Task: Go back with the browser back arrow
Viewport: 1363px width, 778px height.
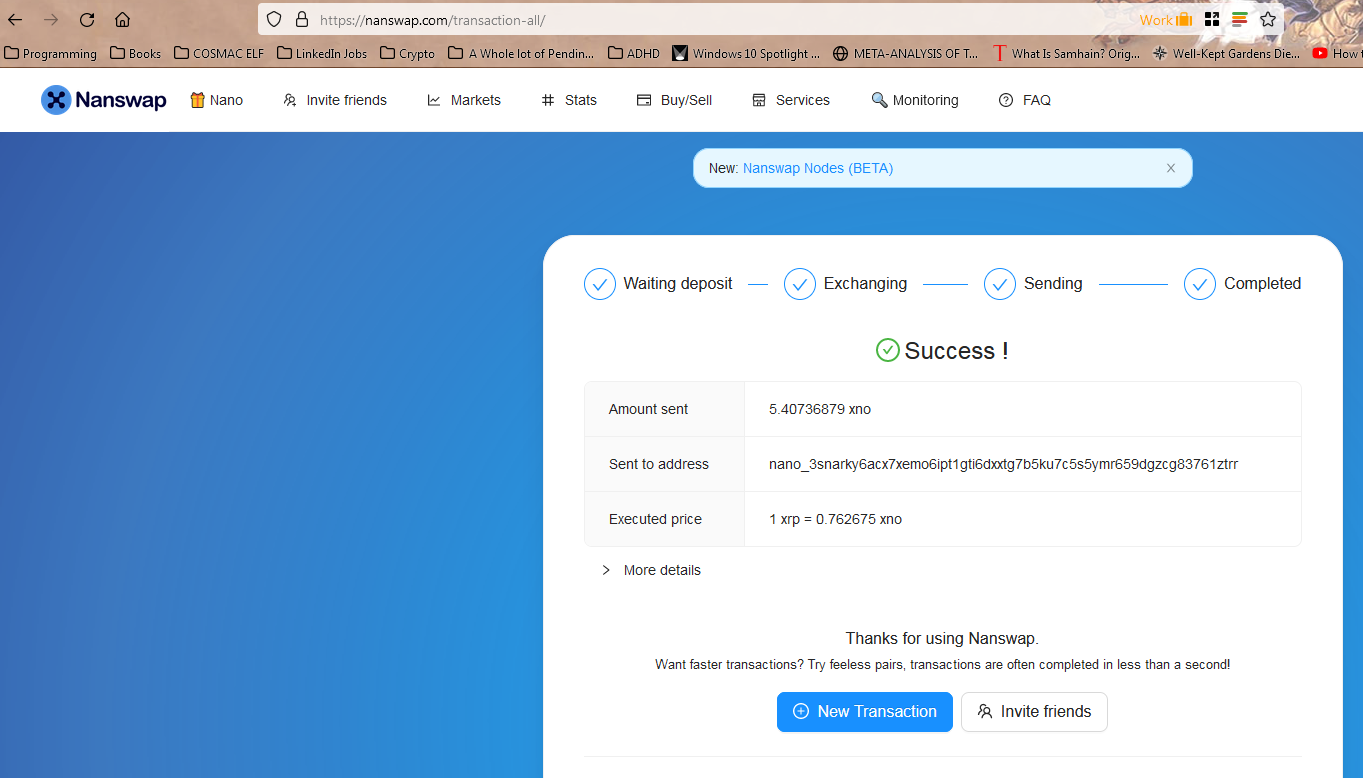Action: (x=16, y=20)
